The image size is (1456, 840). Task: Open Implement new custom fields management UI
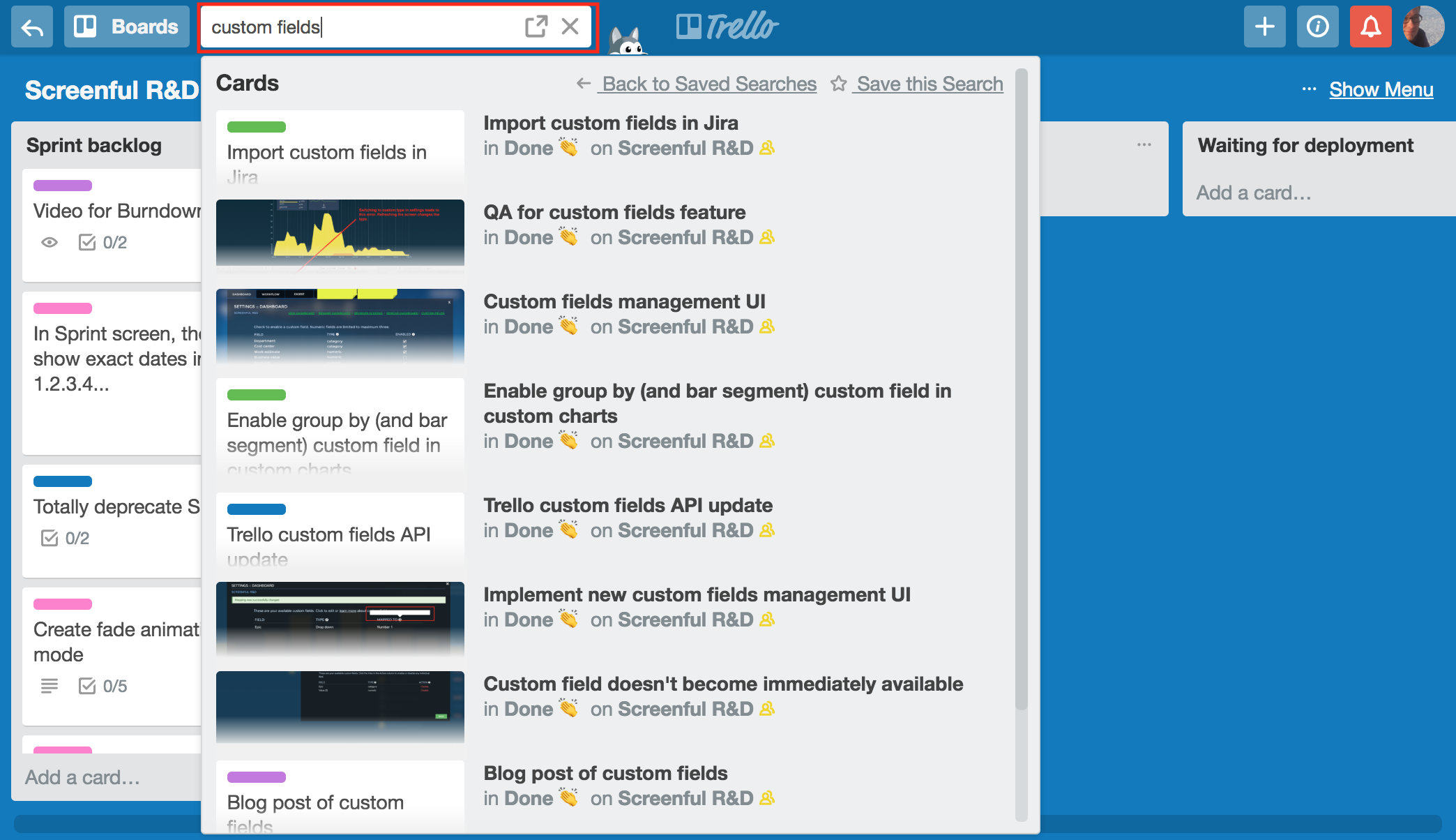[x=697, y=594]
